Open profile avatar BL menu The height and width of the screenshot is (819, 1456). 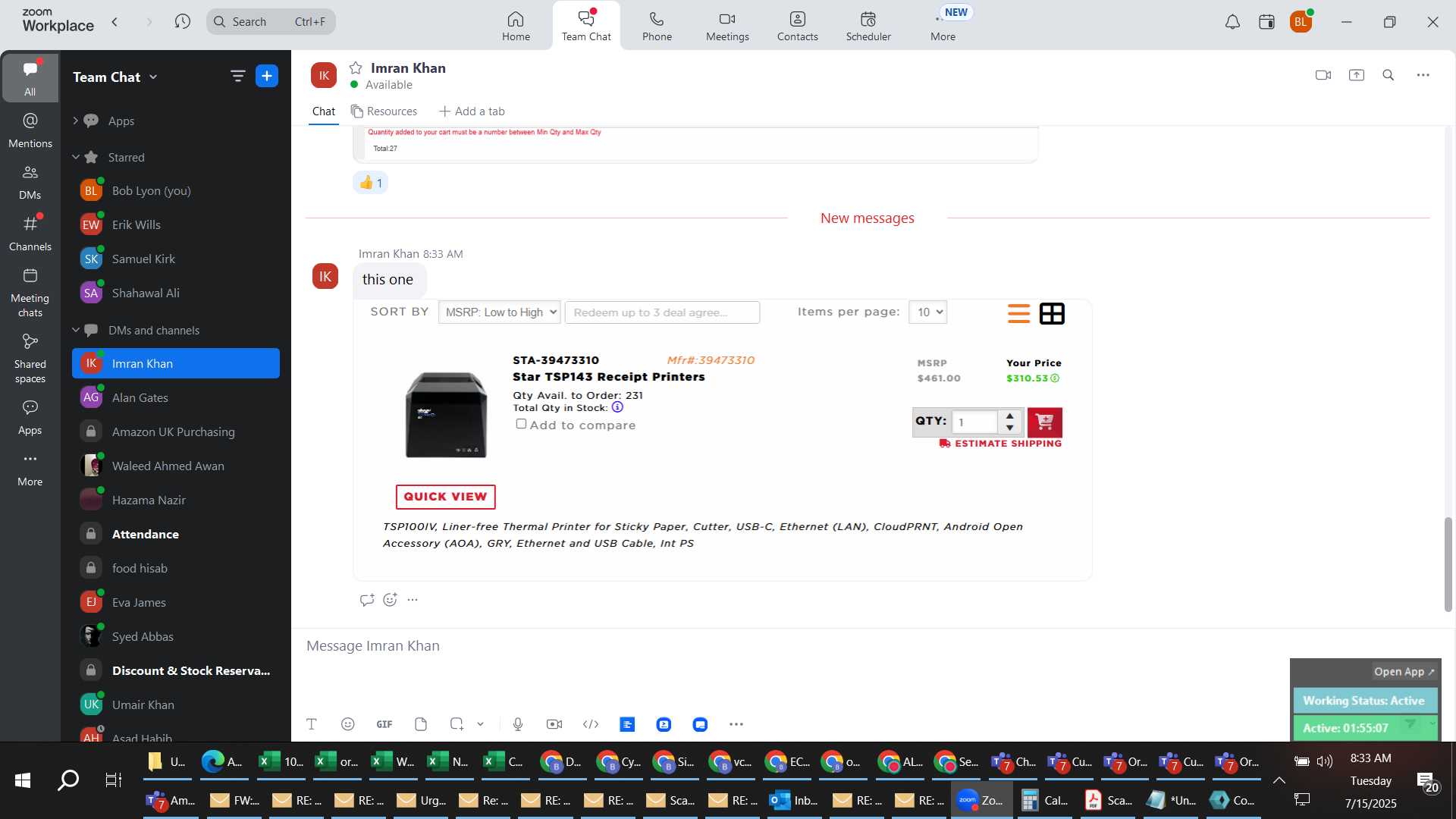pyautogui.click(x=1301, y=22)
